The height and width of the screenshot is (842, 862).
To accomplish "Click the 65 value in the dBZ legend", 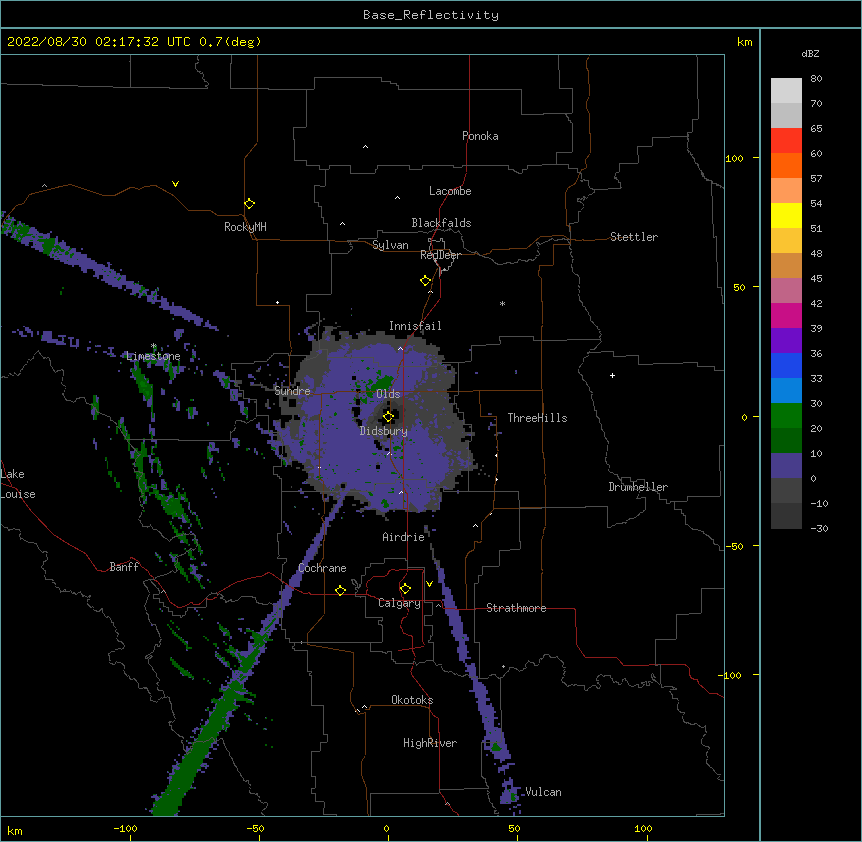I will tap(816, 129).
